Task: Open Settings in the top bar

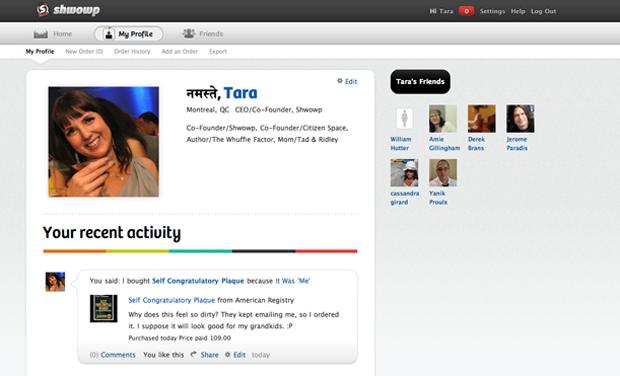Action: tap(492, 11)
